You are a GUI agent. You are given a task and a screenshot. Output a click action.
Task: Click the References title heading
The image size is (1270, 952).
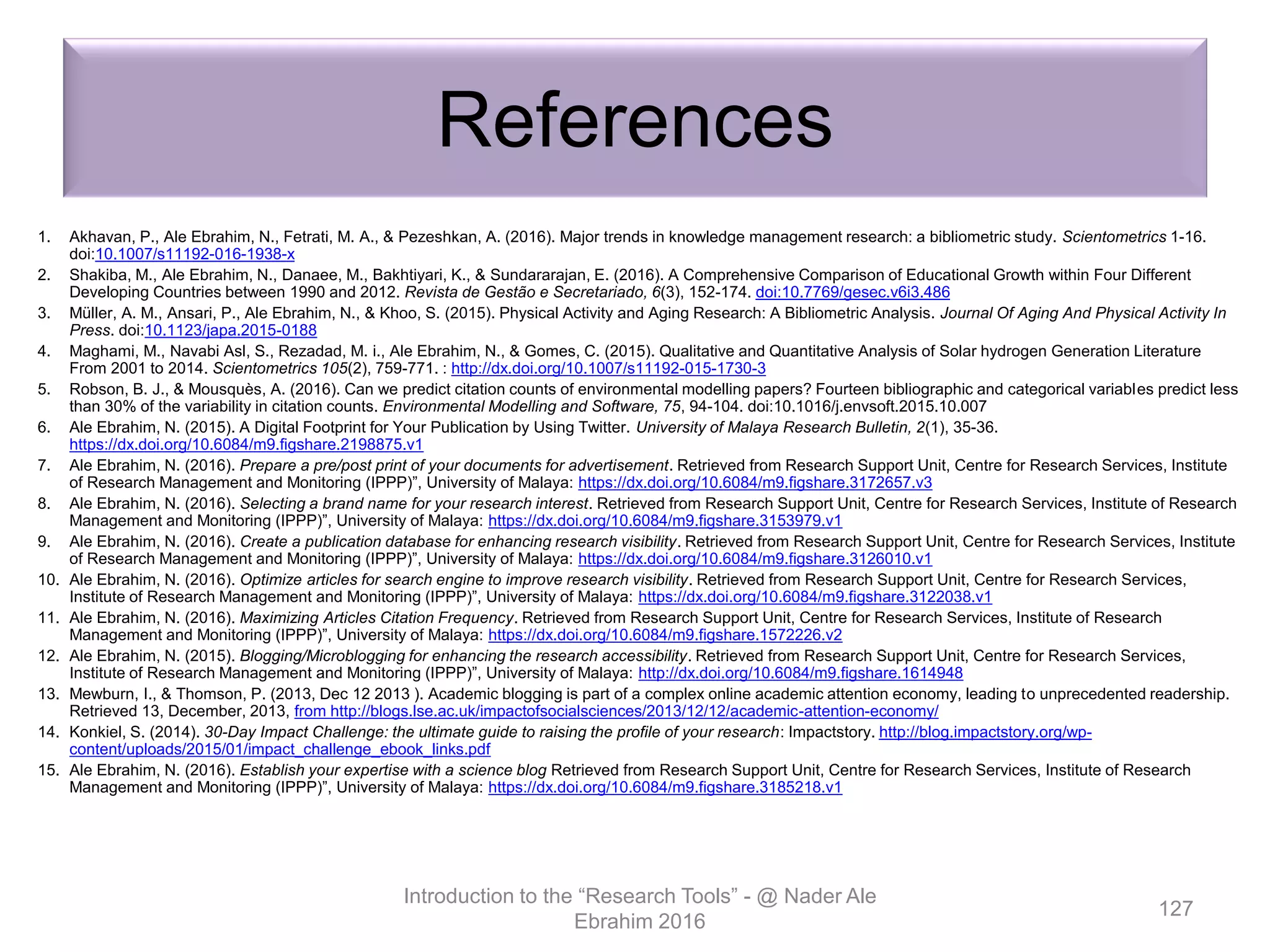pyautogui.click(x=635, y=119)
